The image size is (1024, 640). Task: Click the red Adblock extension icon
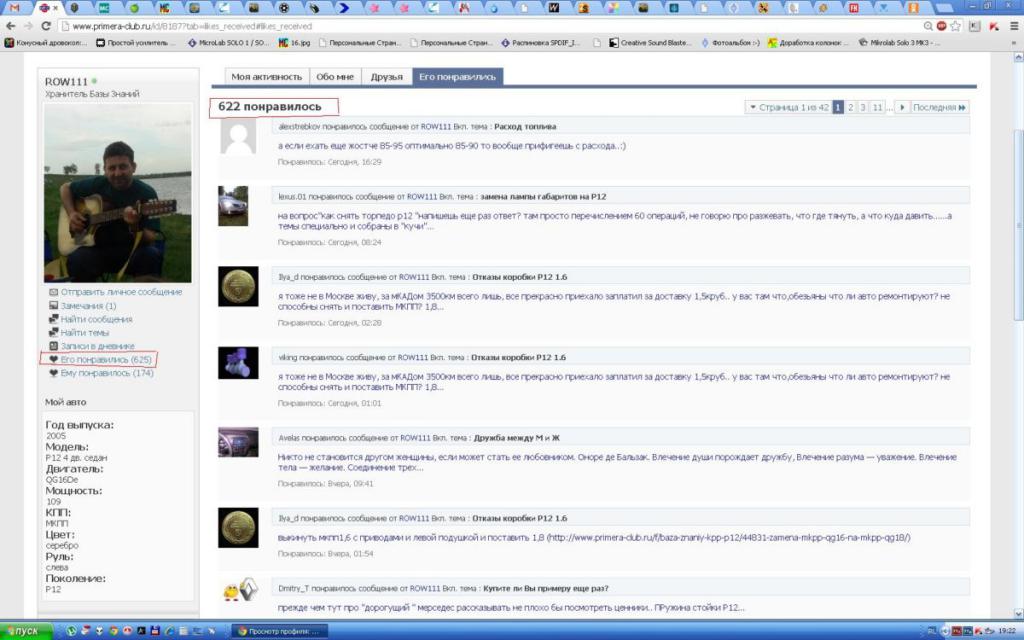click(941, 26)
